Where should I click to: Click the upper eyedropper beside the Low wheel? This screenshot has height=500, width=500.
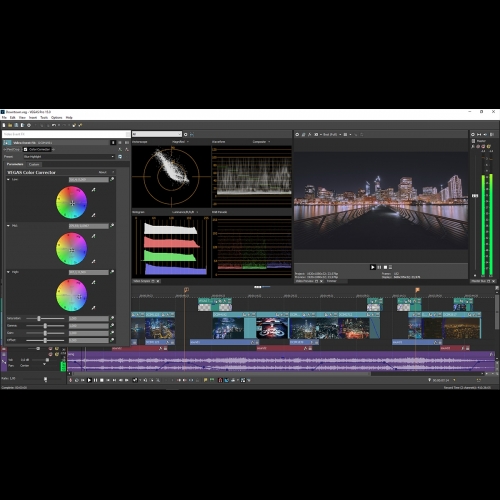coord(94,190)
